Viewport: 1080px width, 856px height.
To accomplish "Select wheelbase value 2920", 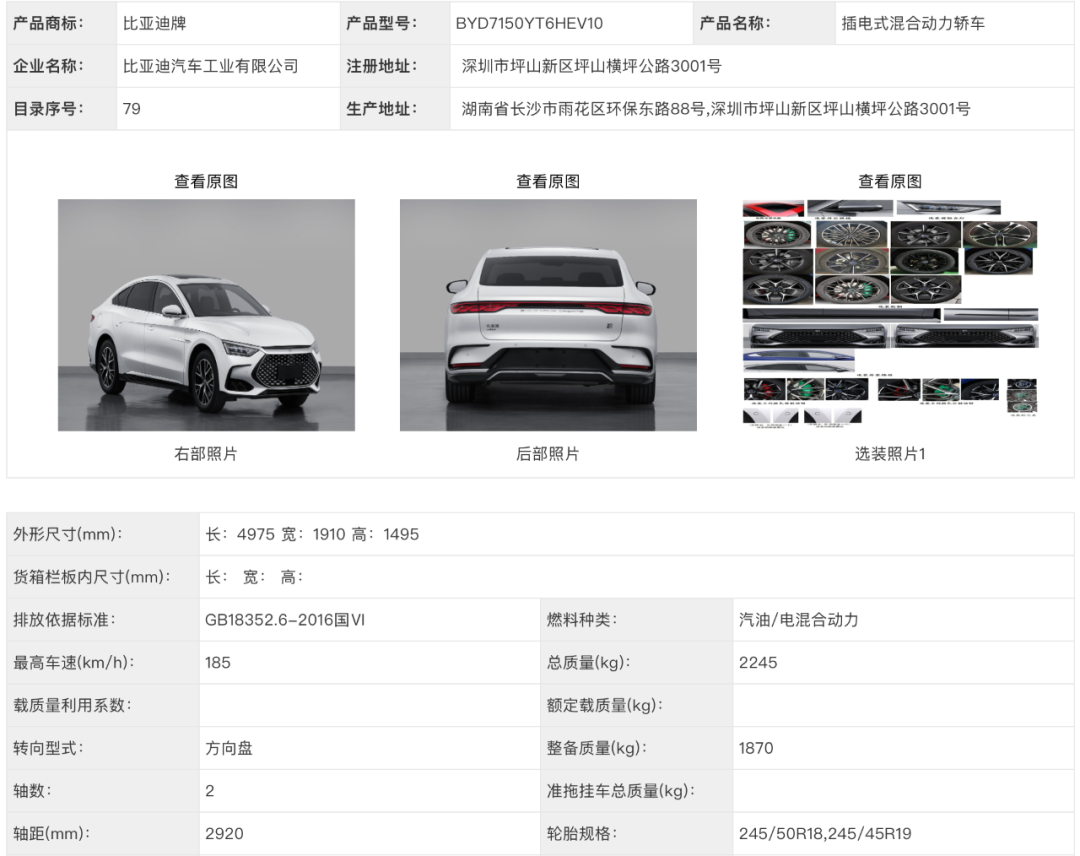I will click(x=224, y=833).
